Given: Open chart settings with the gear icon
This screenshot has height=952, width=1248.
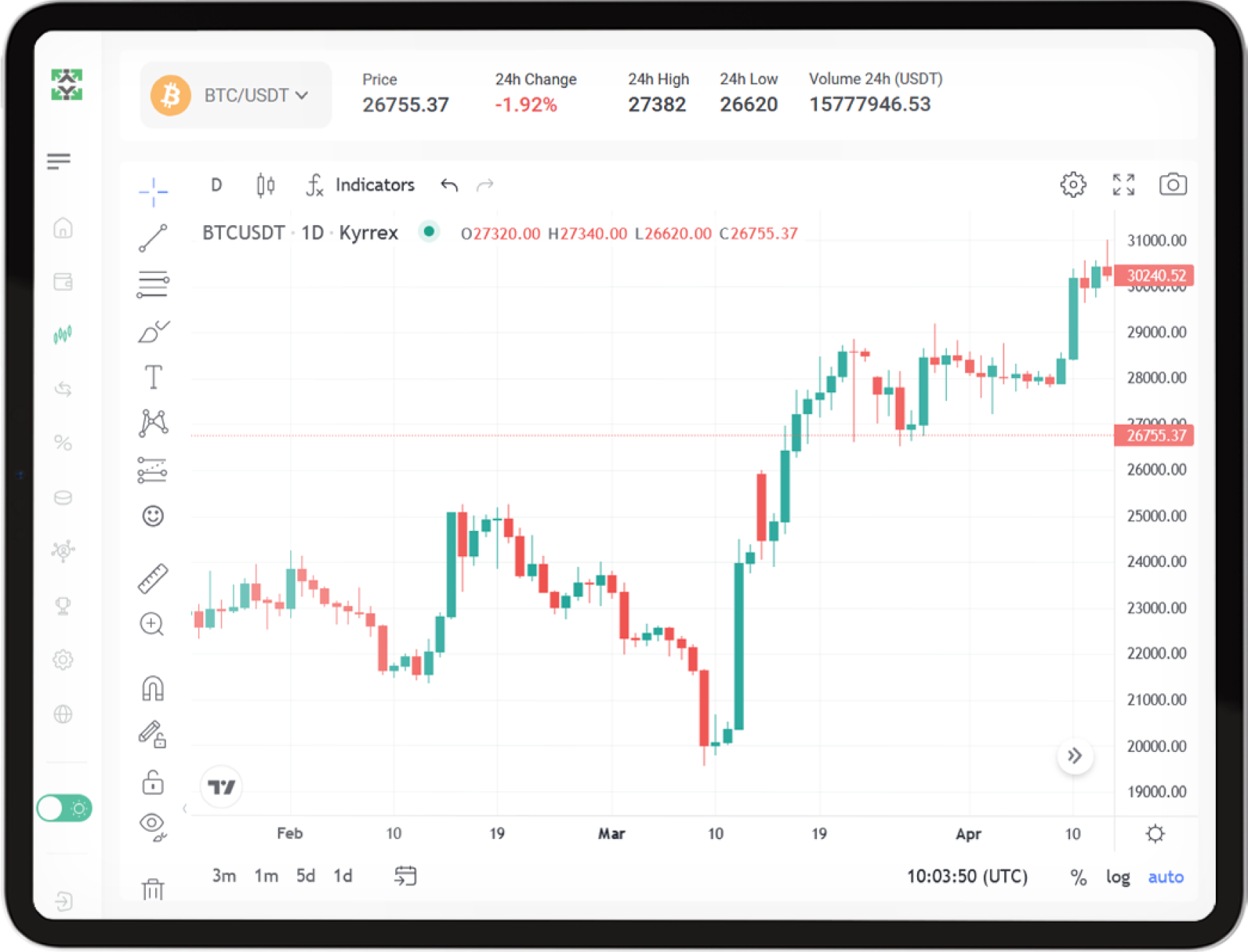Looking at the screenshot, I should point(1073,184).
